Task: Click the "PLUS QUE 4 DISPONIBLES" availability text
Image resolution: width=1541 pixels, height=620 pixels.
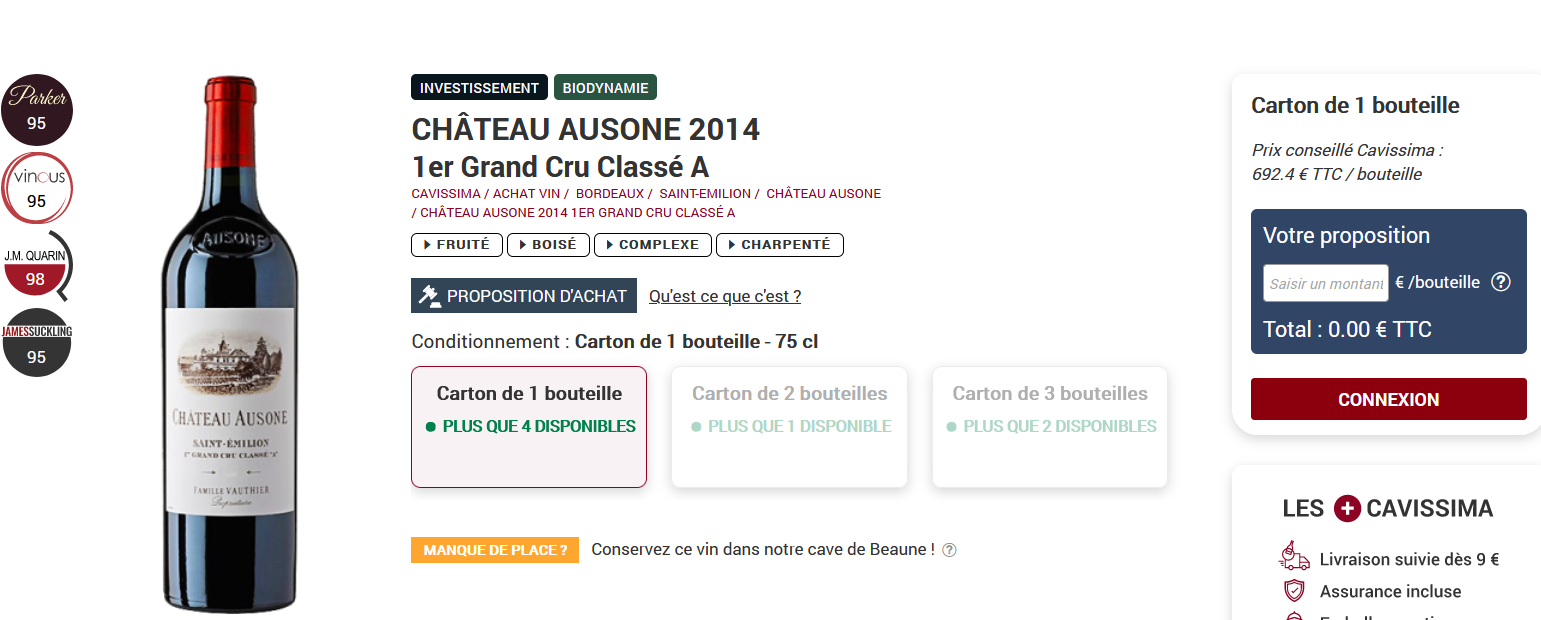Action: pyautogui.click(x=539, y=426)
